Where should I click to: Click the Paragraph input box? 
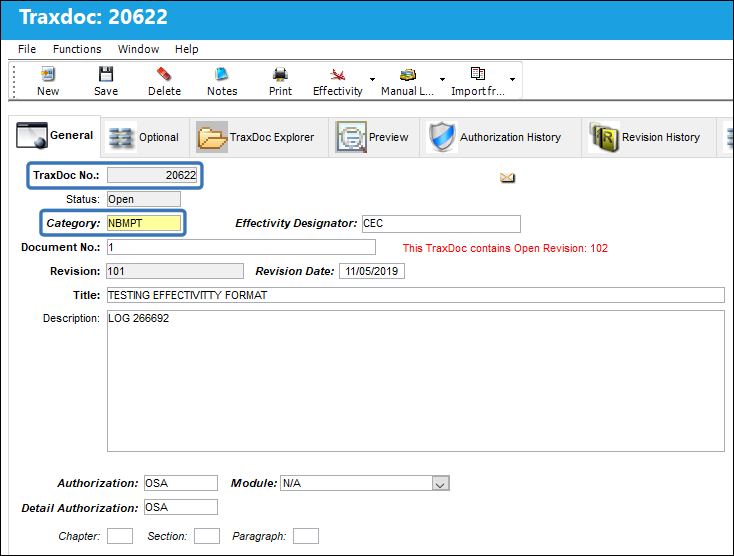(306, 536)
